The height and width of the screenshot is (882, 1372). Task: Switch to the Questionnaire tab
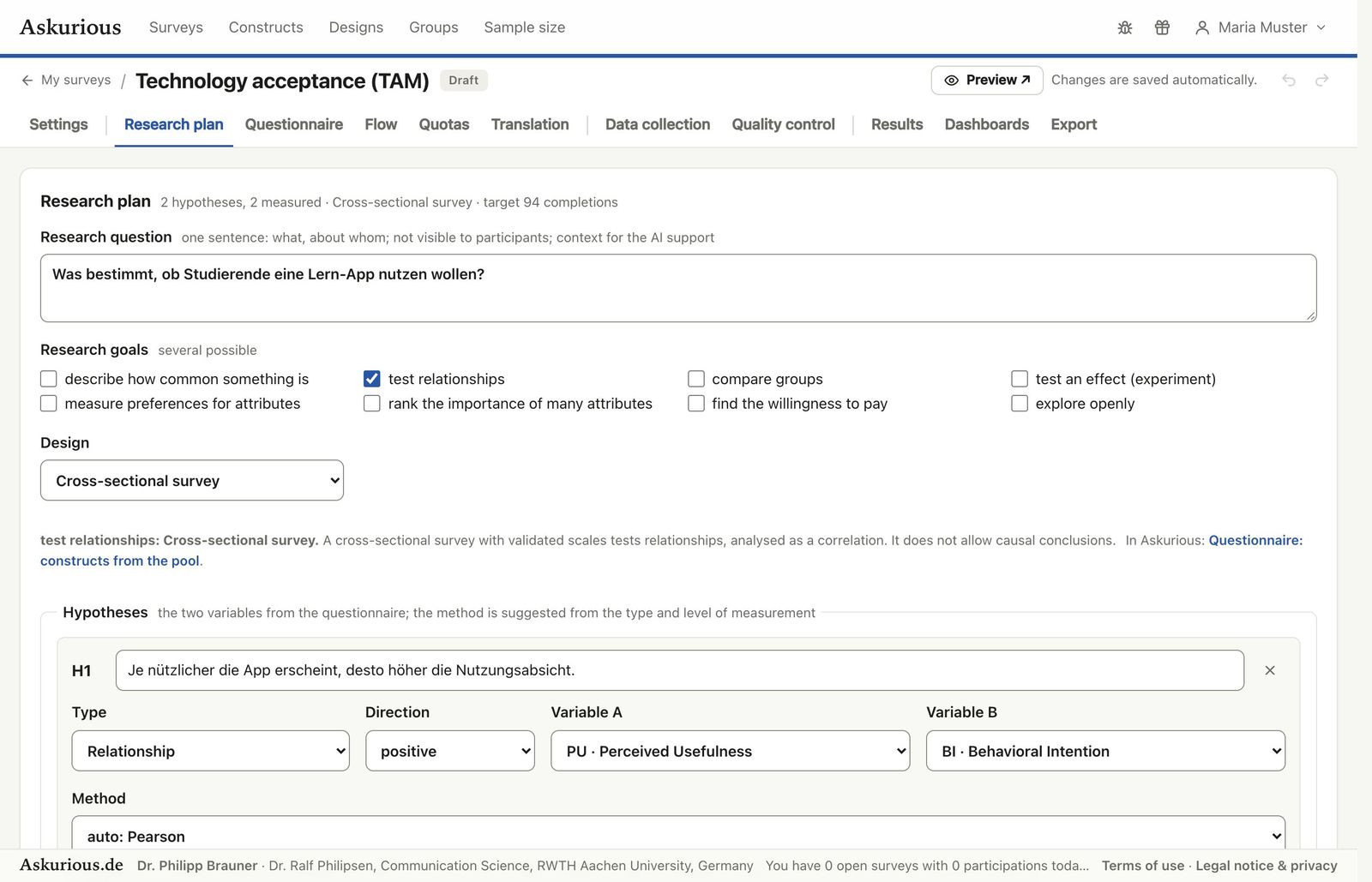(294, 124)
